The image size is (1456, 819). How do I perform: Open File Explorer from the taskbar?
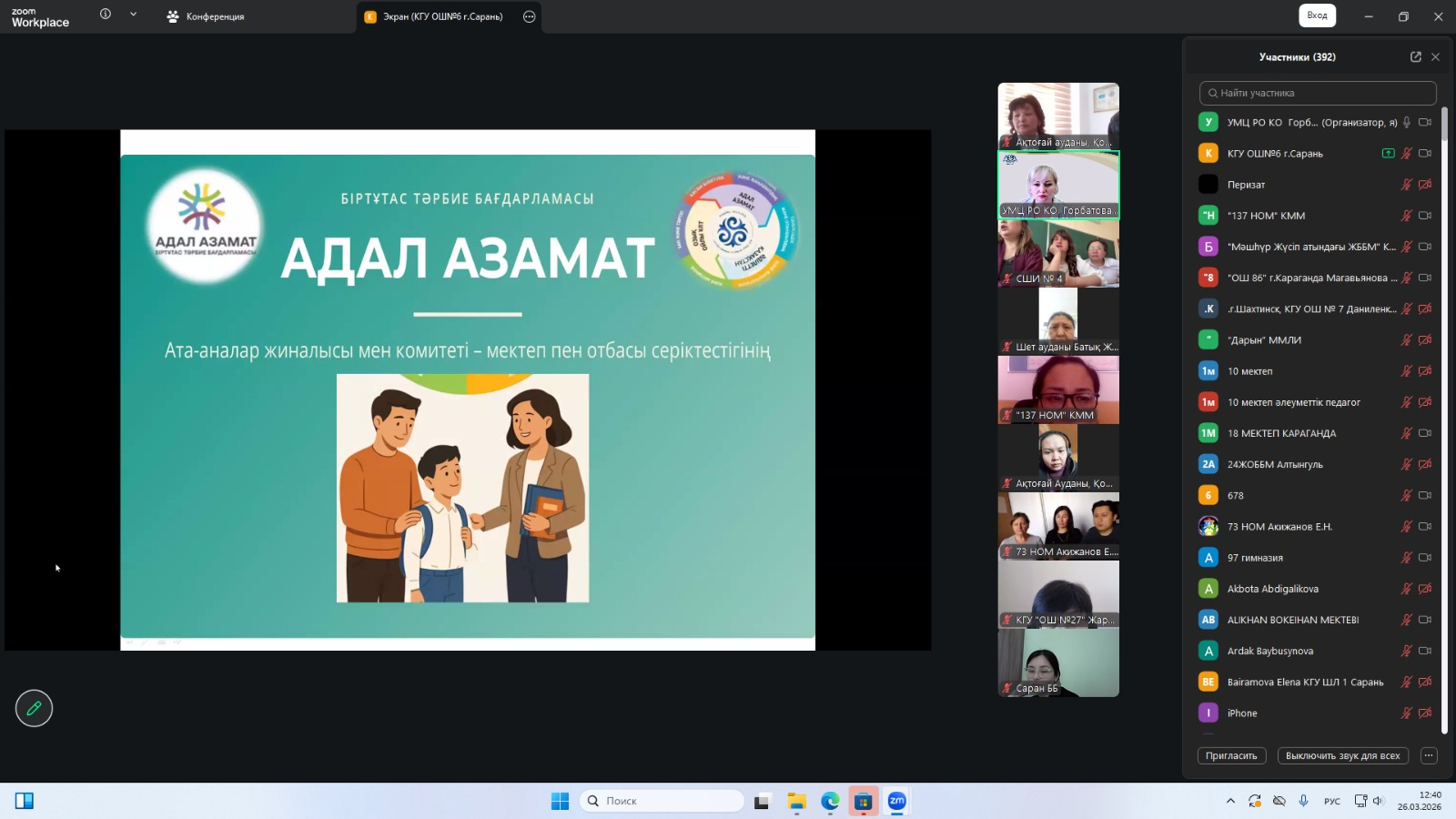click(797, 801)
